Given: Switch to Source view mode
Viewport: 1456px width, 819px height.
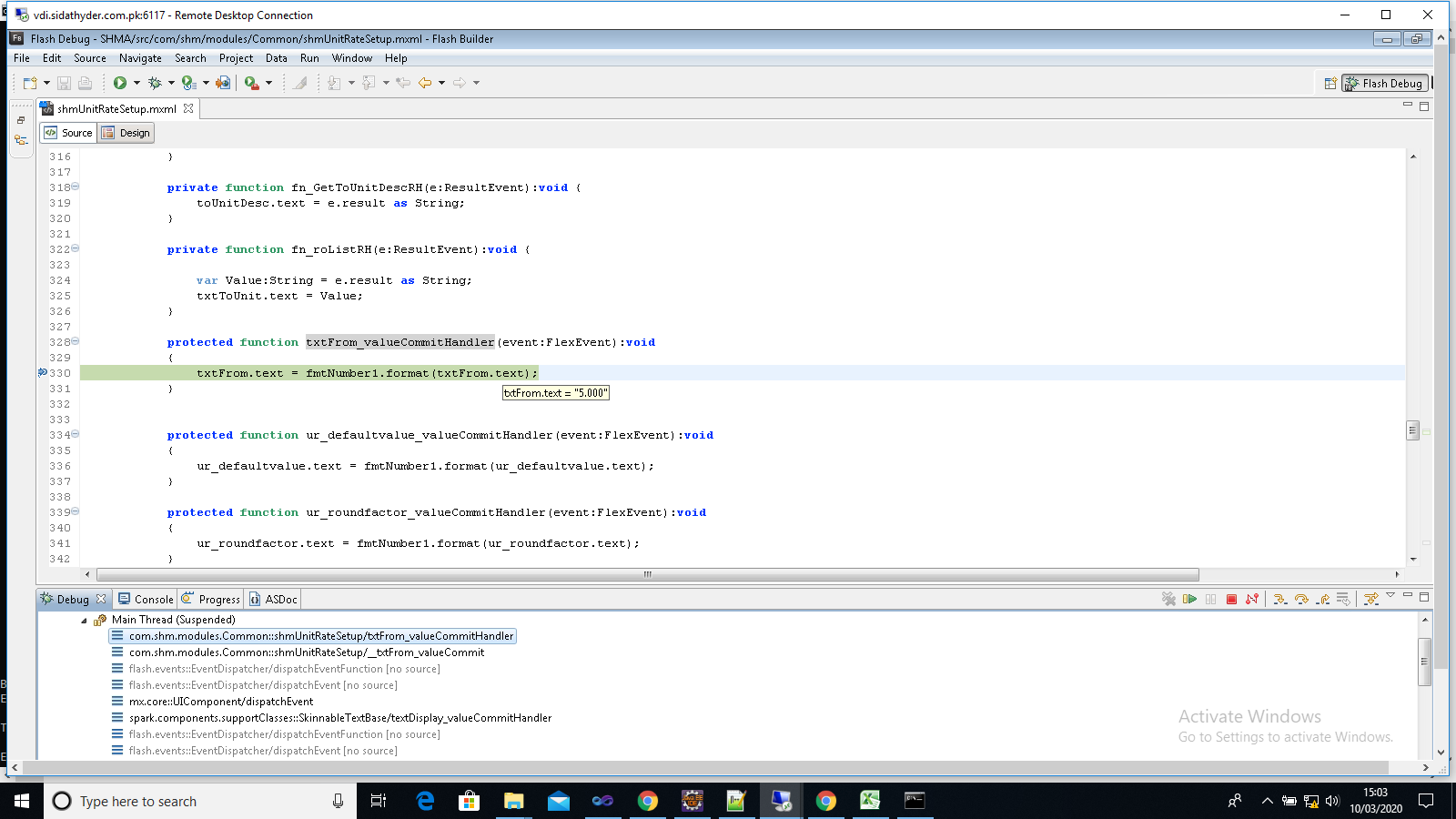Looking at the screenshot, I should pos(68,133).
